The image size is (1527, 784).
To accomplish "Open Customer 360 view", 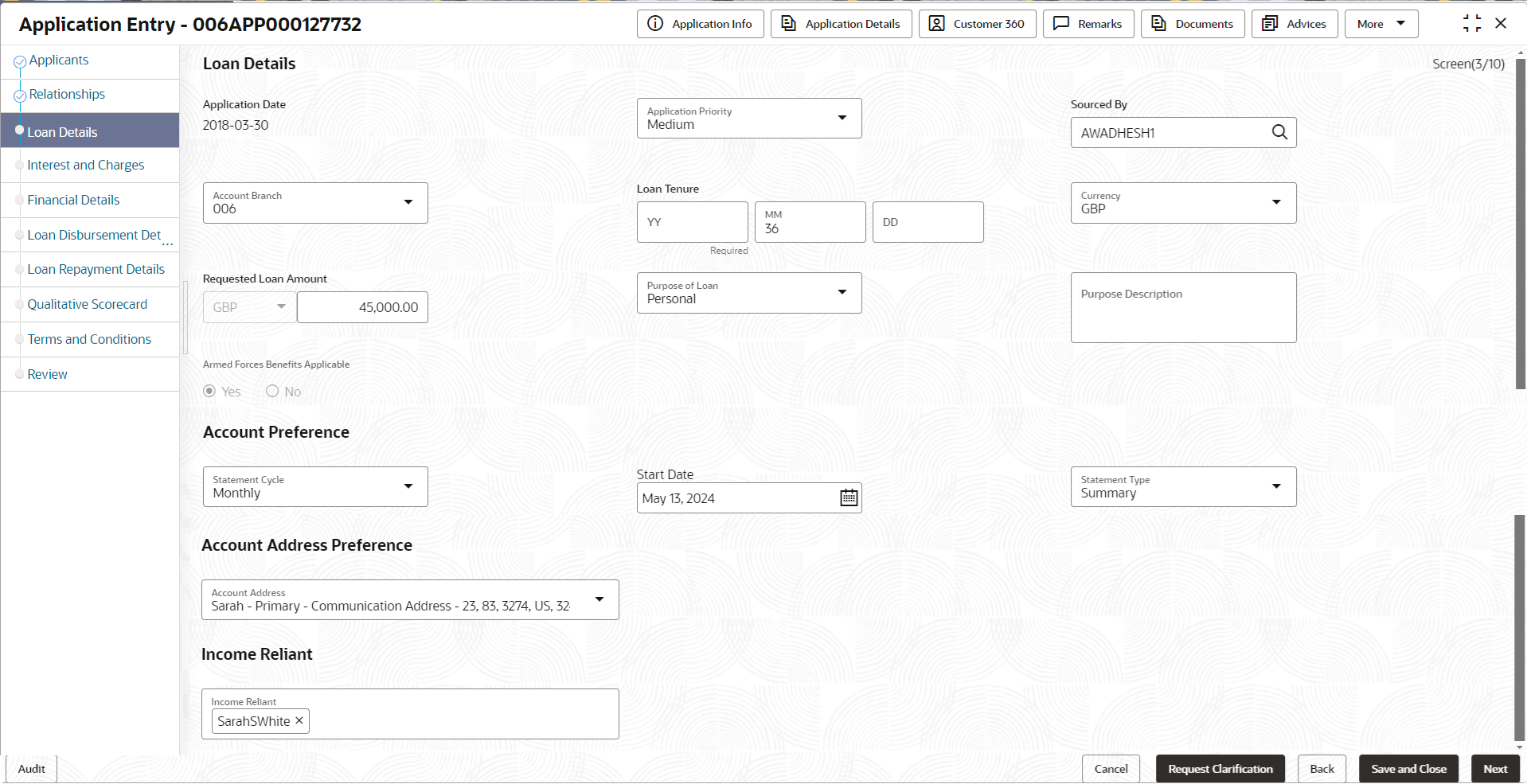I will [977, 24].
